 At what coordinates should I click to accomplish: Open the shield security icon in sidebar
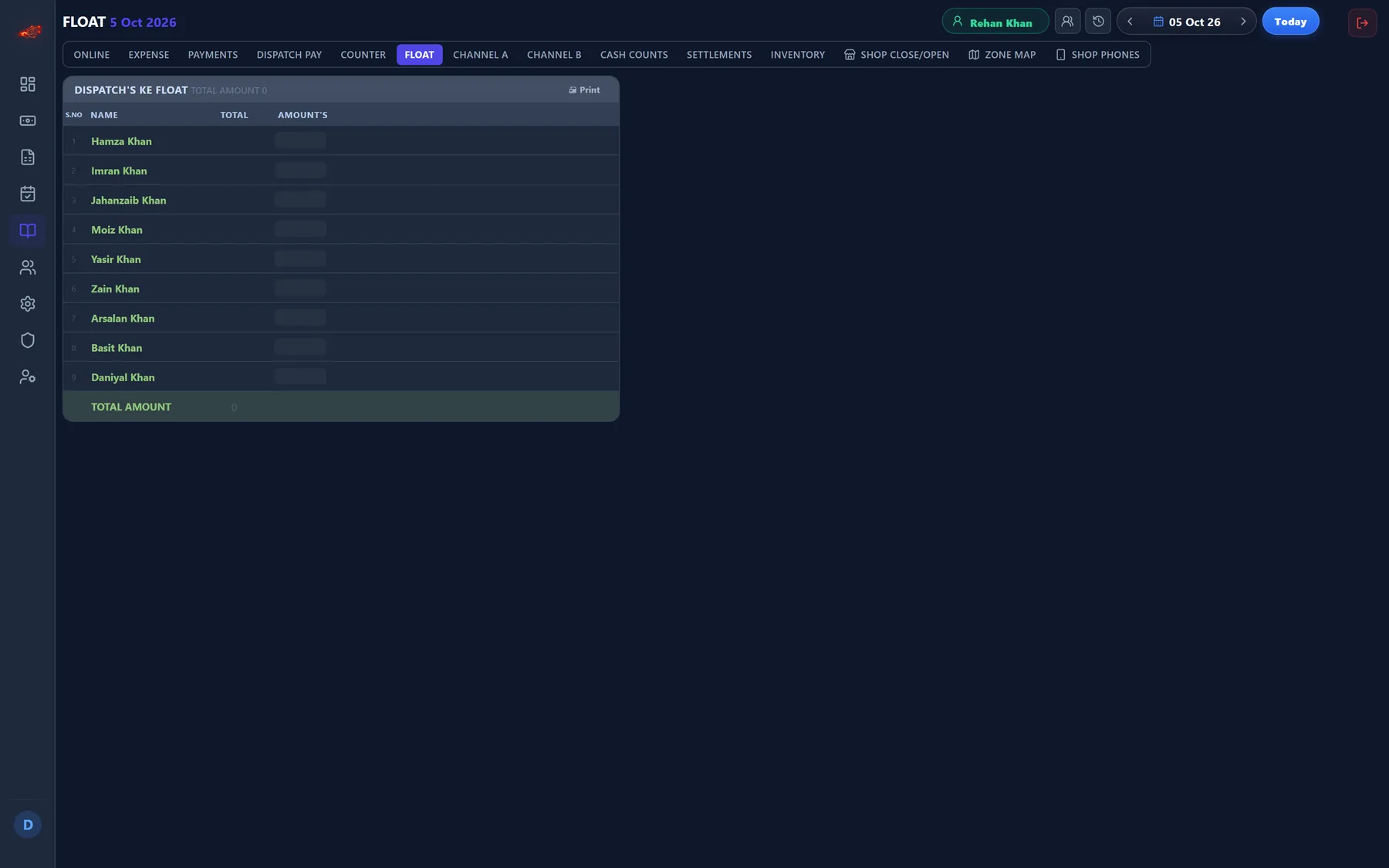pyautogui.click(x=28, y=340)
